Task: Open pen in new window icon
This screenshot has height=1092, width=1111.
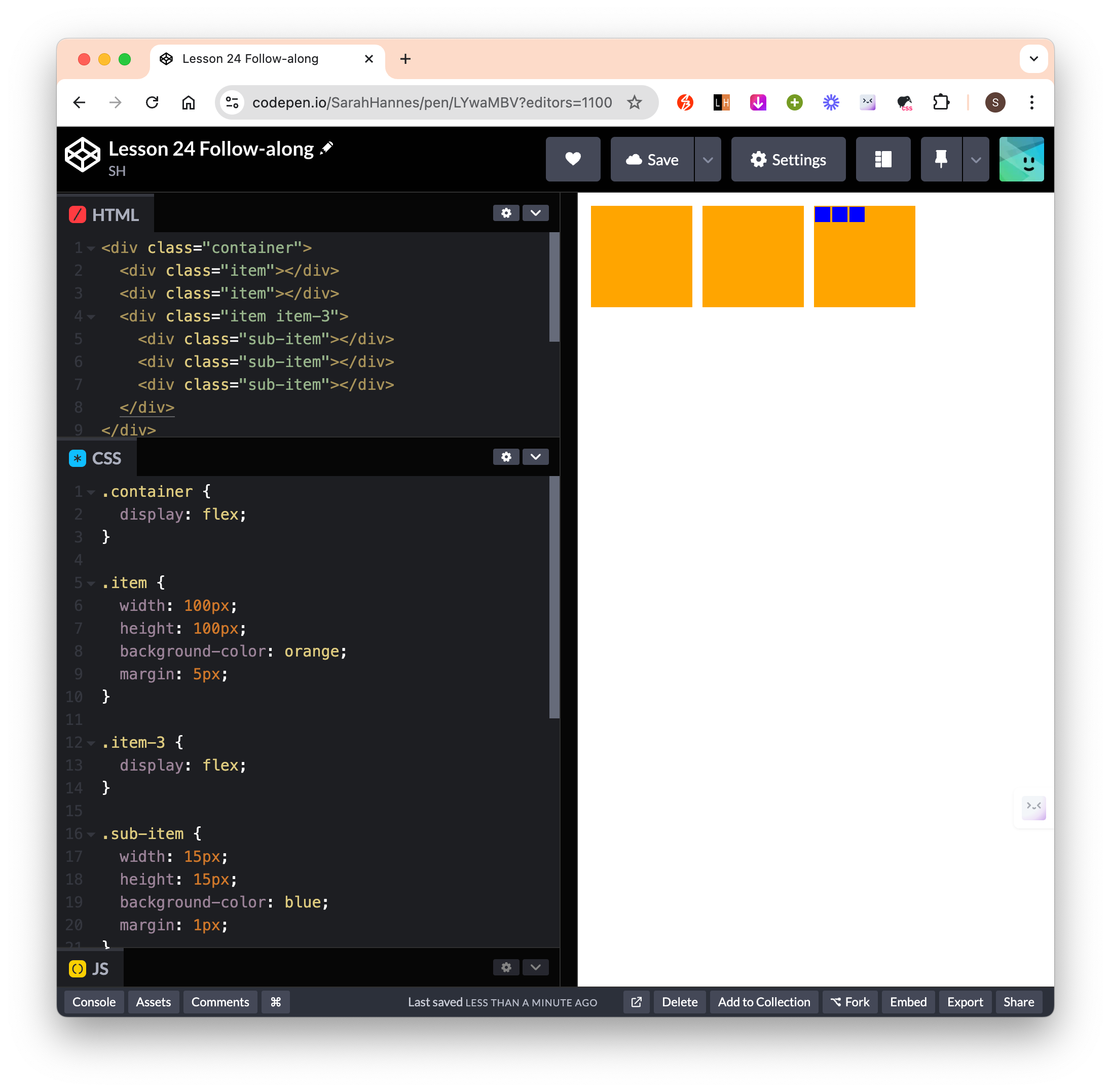Action: (636, 1002)
